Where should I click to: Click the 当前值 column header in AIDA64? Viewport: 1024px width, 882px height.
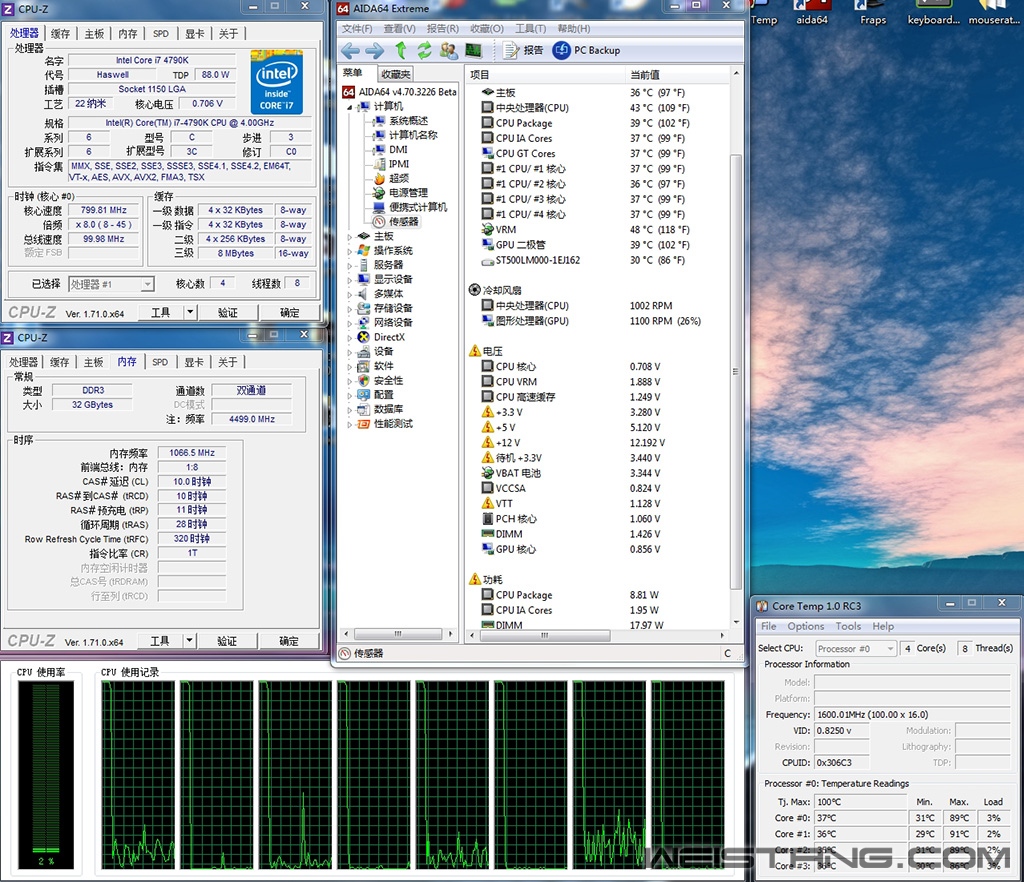pyautogui.click(x=677, y=74)
